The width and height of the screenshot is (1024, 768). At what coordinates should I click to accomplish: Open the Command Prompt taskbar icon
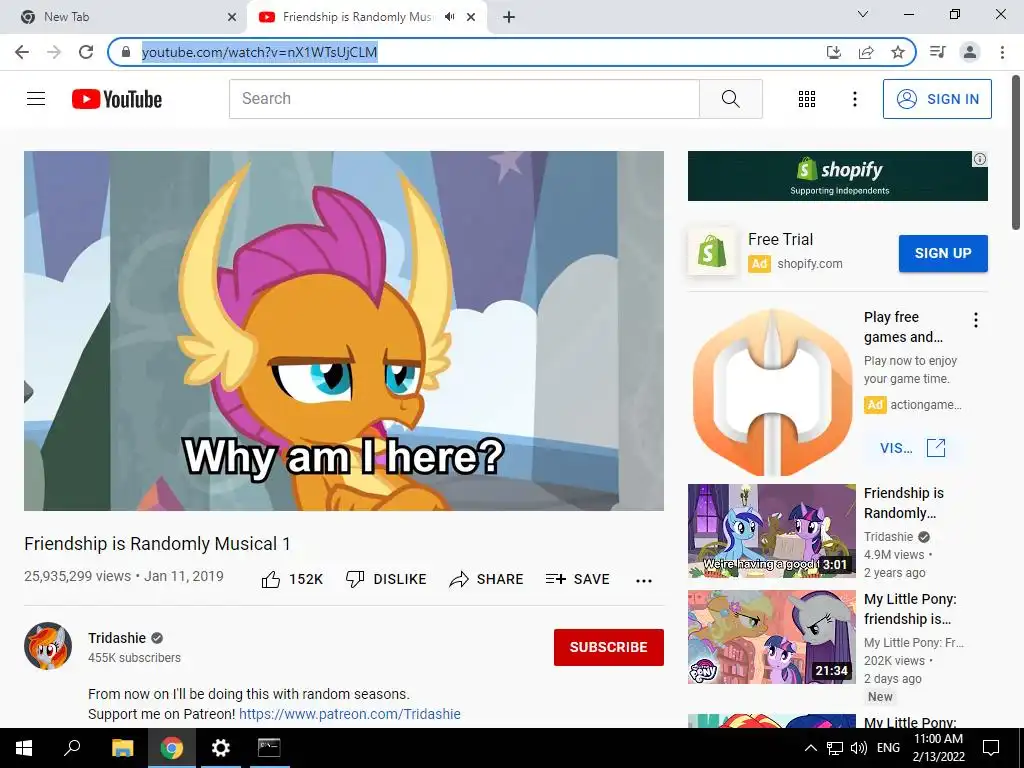269,748
